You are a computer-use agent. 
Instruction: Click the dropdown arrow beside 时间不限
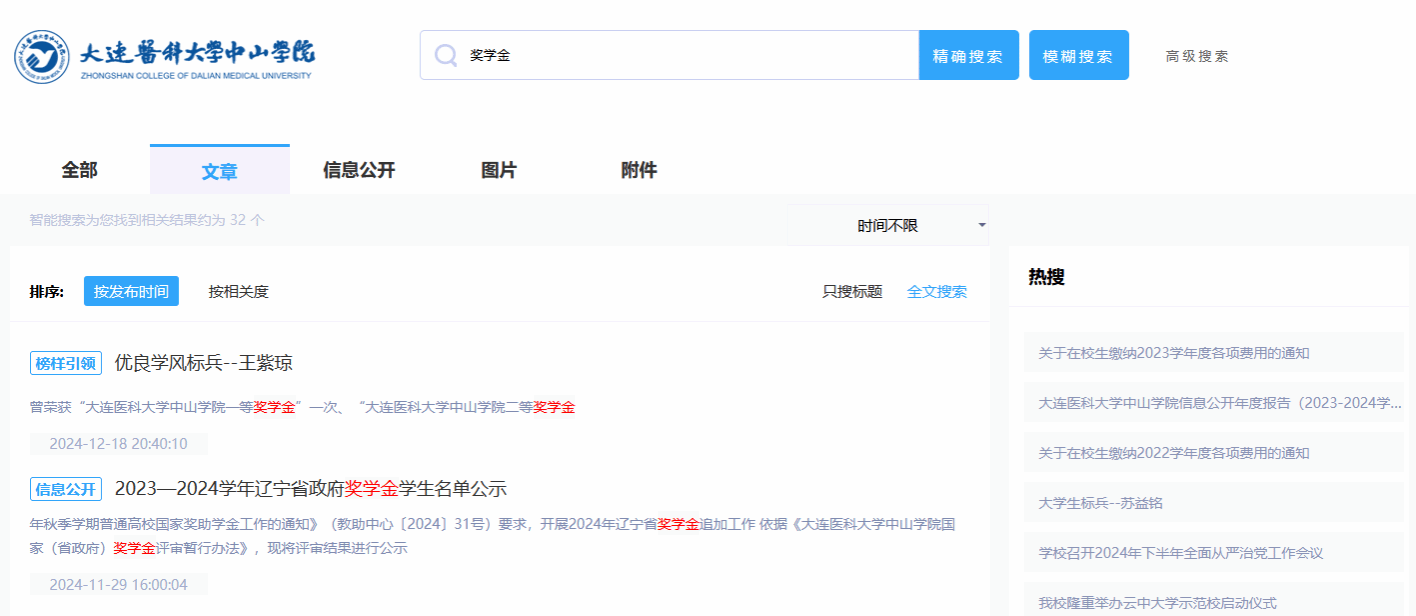981,226
